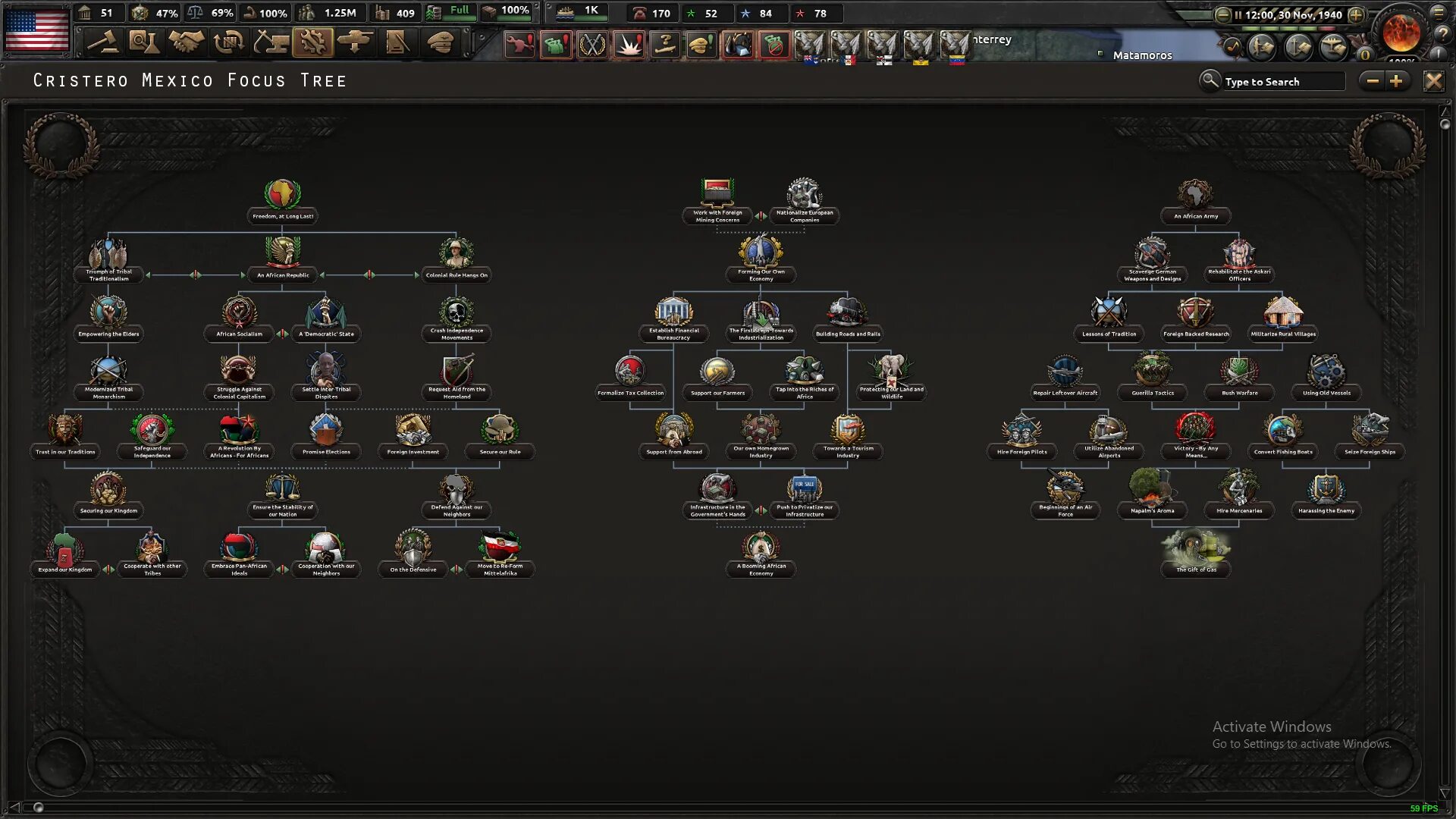Click the red wrench production alert
Screen dimensions: 1456x819
click(x=519, y=45)
